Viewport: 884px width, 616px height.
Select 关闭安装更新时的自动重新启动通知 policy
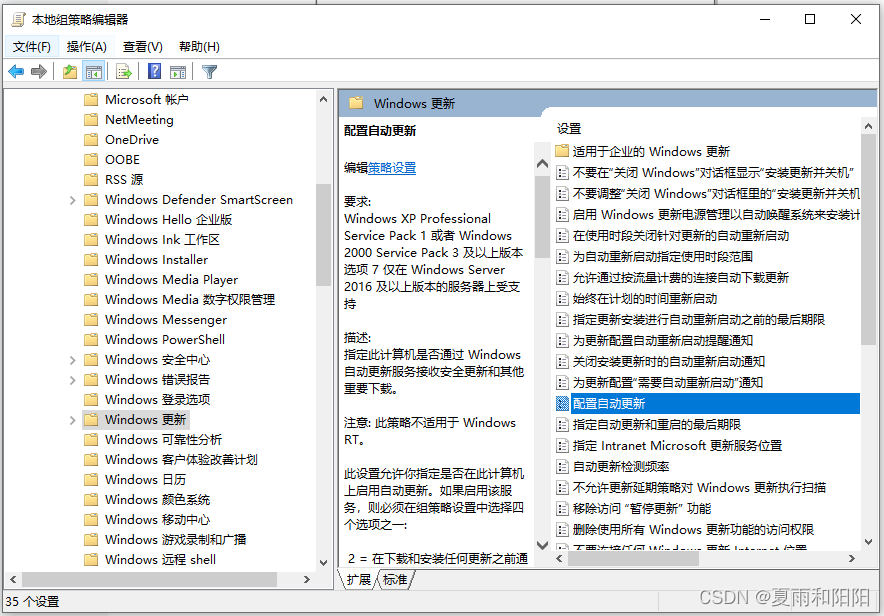[x=669, y=361]
